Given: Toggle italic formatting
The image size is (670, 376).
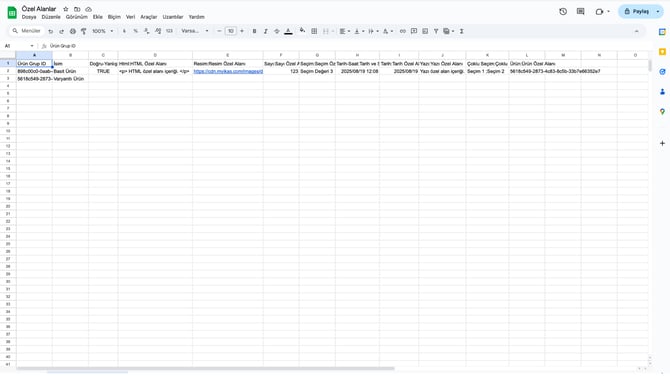Looking at the screenshot, I should point(265,31).
